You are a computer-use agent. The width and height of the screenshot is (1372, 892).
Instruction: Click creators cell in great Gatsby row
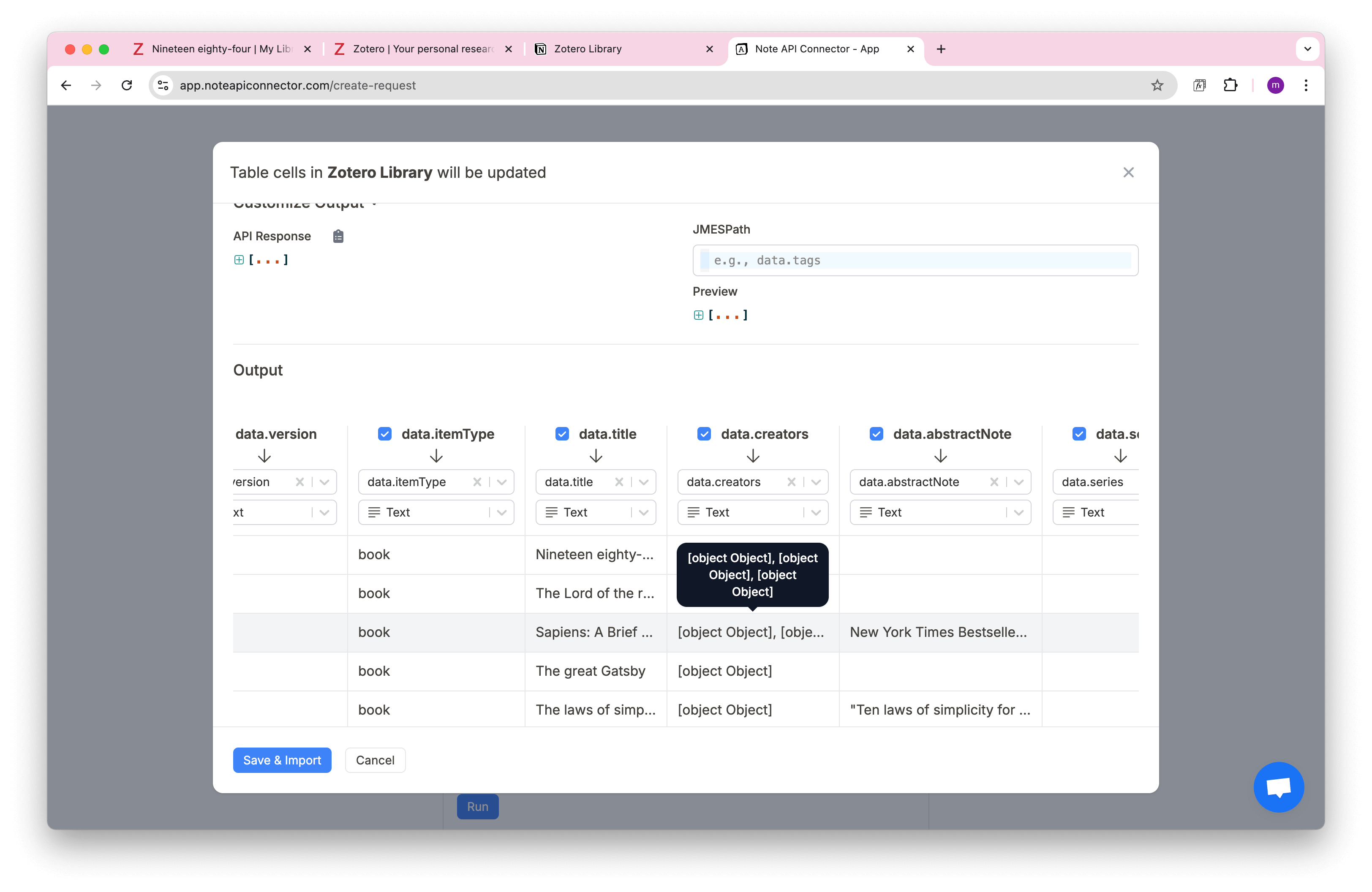click(x=753, y=671)
